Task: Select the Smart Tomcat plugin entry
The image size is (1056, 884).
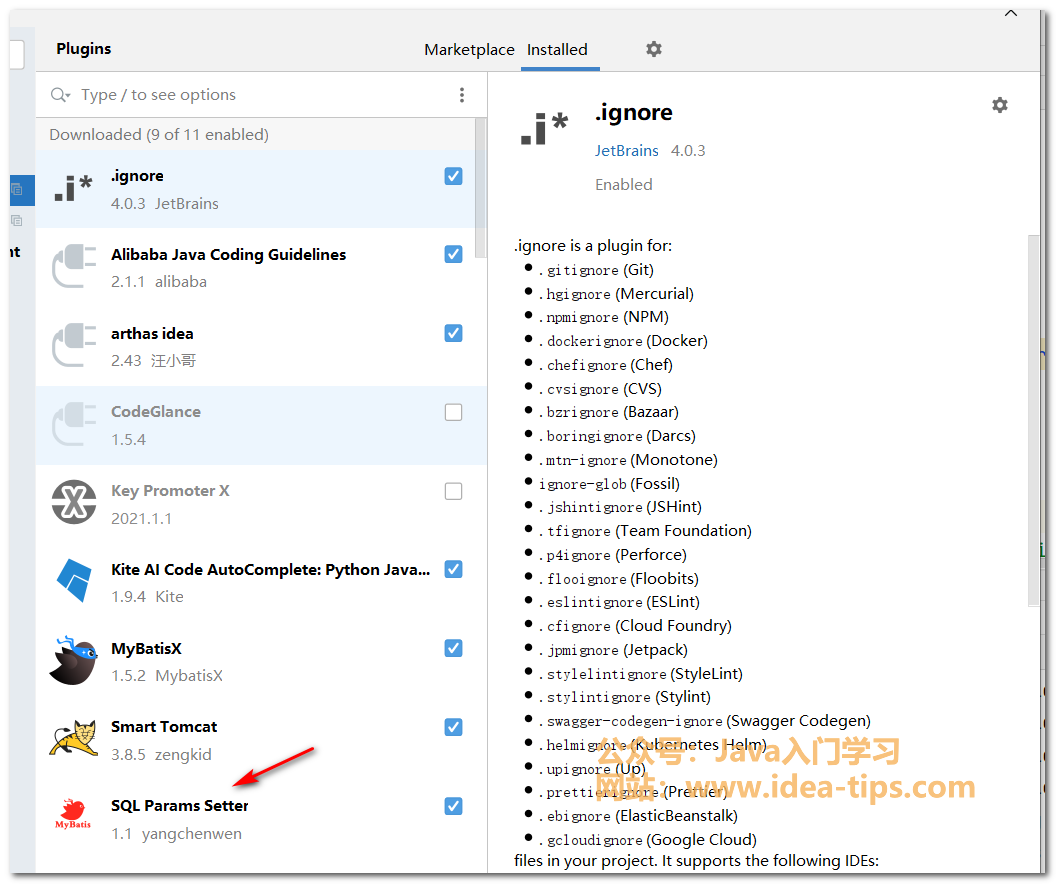Action: pos(261,741)
